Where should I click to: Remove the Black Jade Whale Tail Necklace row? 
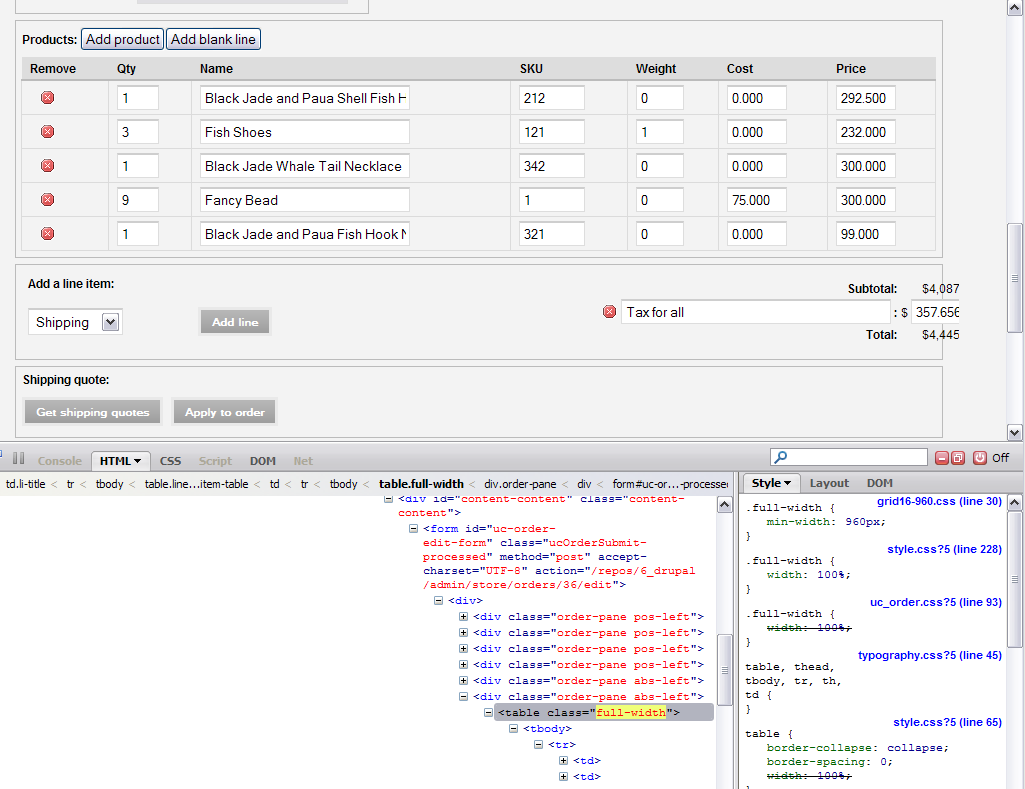pyautogui.click(x=47, y=166)
